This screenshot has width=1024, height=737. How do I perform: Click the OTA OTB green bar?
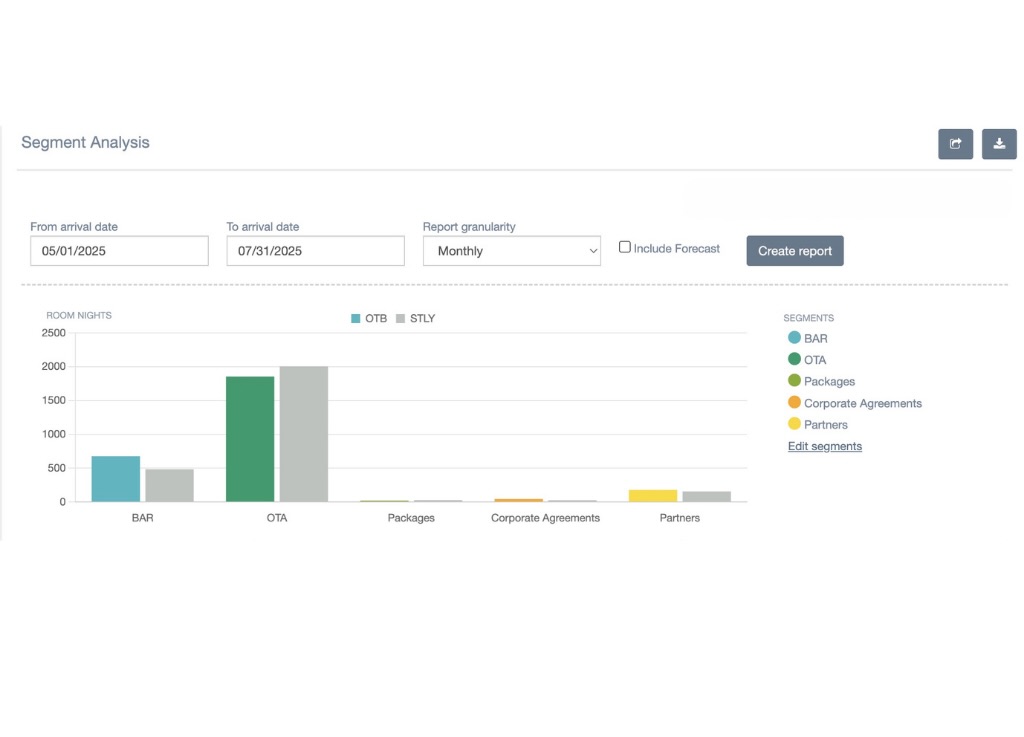tap(250, 439)
